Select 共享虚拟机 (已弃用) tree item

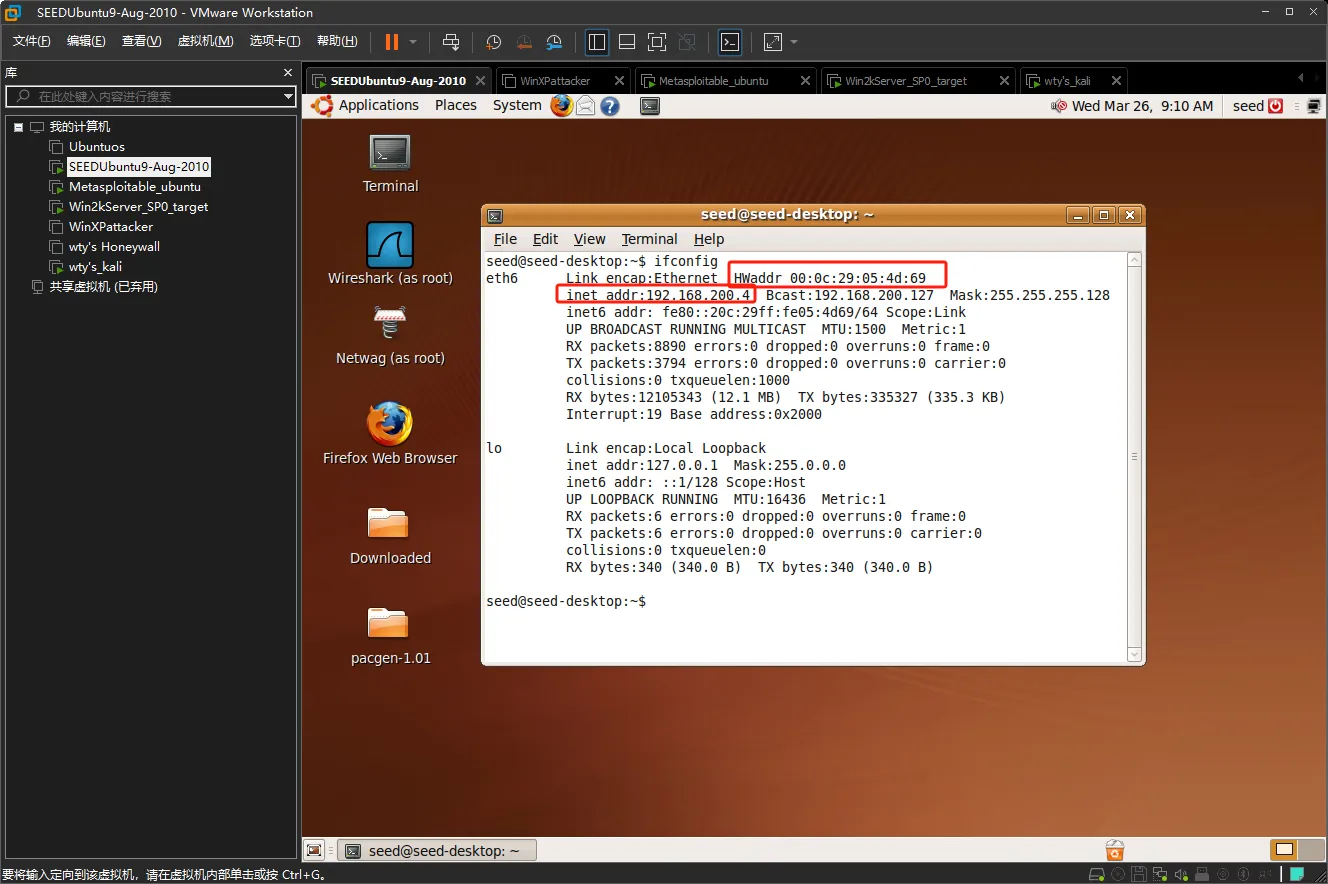pyautogui.click(x=104, y=287)
